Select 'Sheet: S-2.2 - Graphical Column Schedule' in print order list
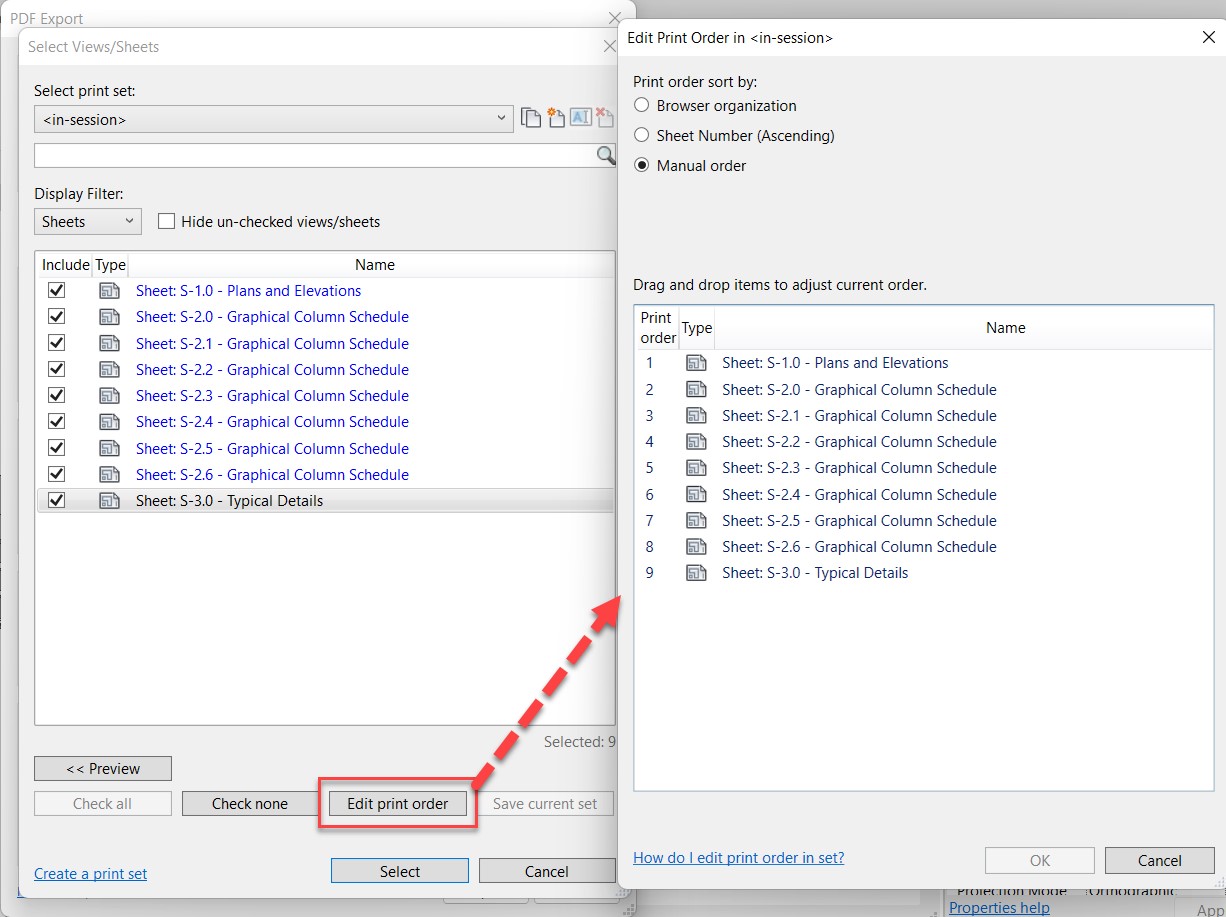The height and width of the screenshot is (917, 1226). 859,442
